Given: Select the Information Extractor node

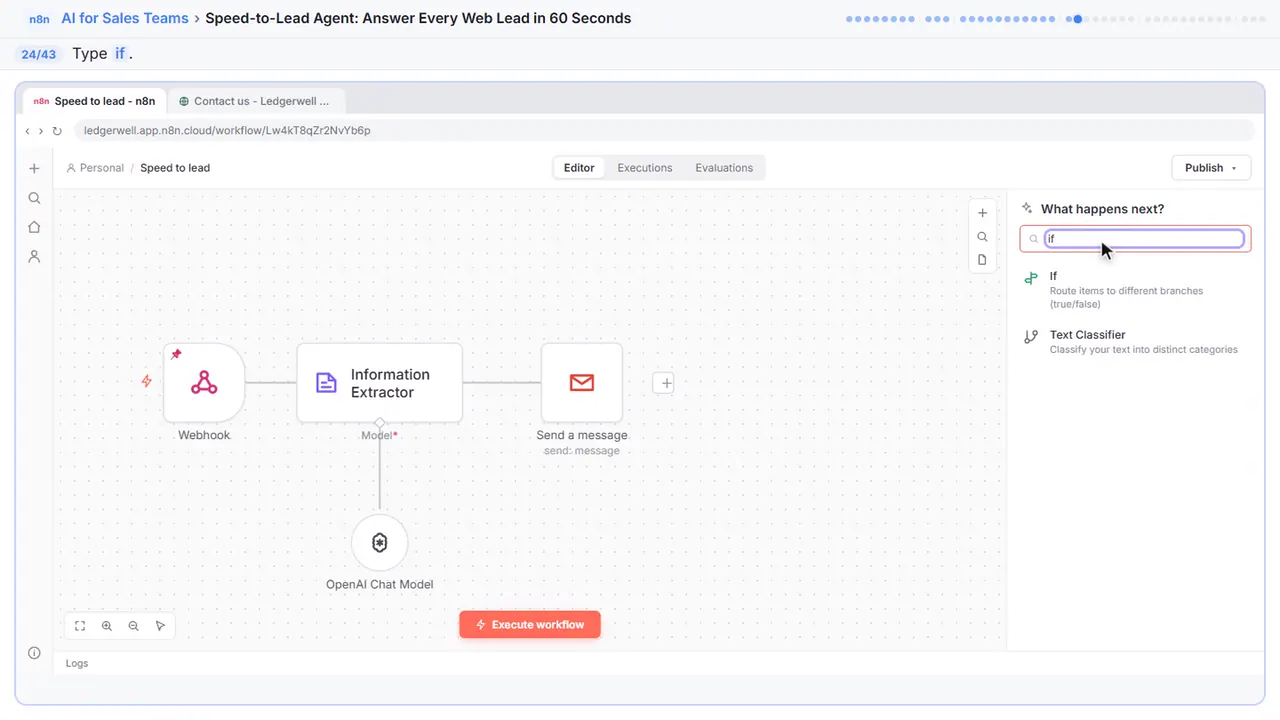Looking at the screenshot, I should pos(380,382).
